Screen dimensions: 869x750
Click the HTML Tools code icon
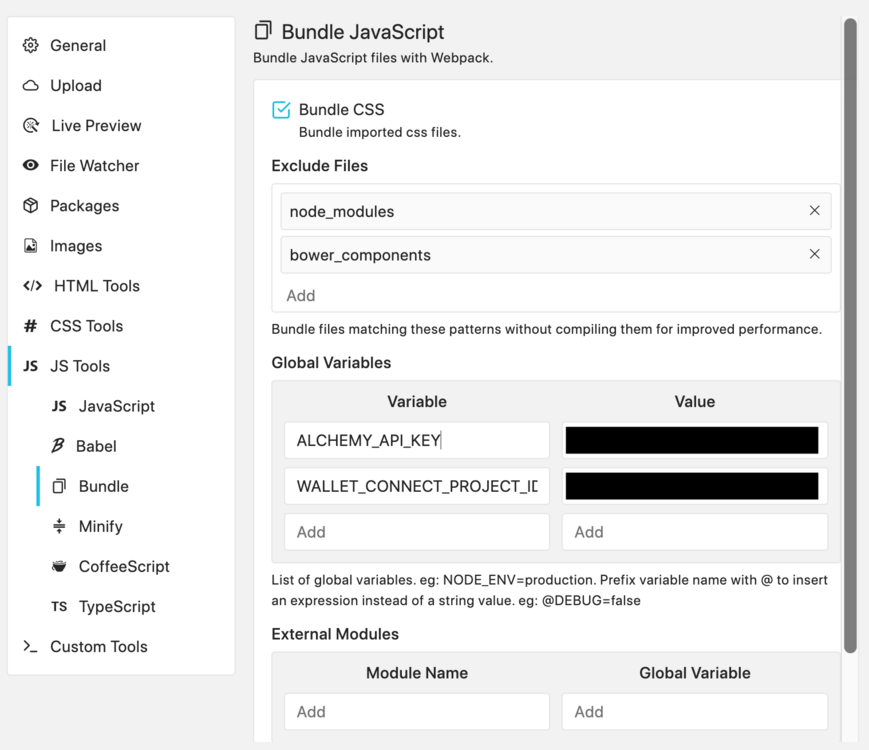(32, 285)
